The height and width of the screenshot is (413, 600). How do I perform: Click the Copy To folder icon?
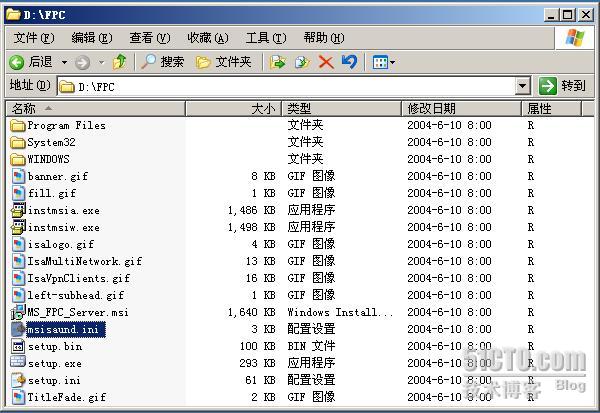(x=302, y=62)
